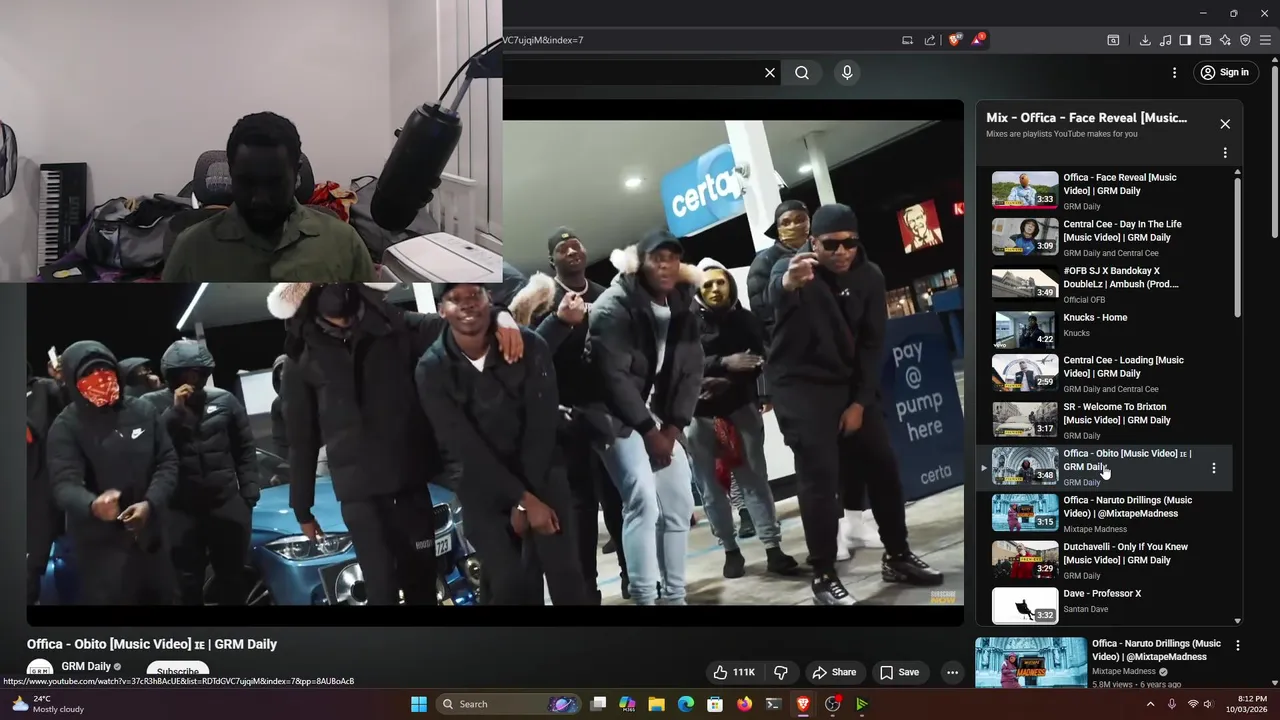Open Task View on the taskbar

(x=598, y=704)
